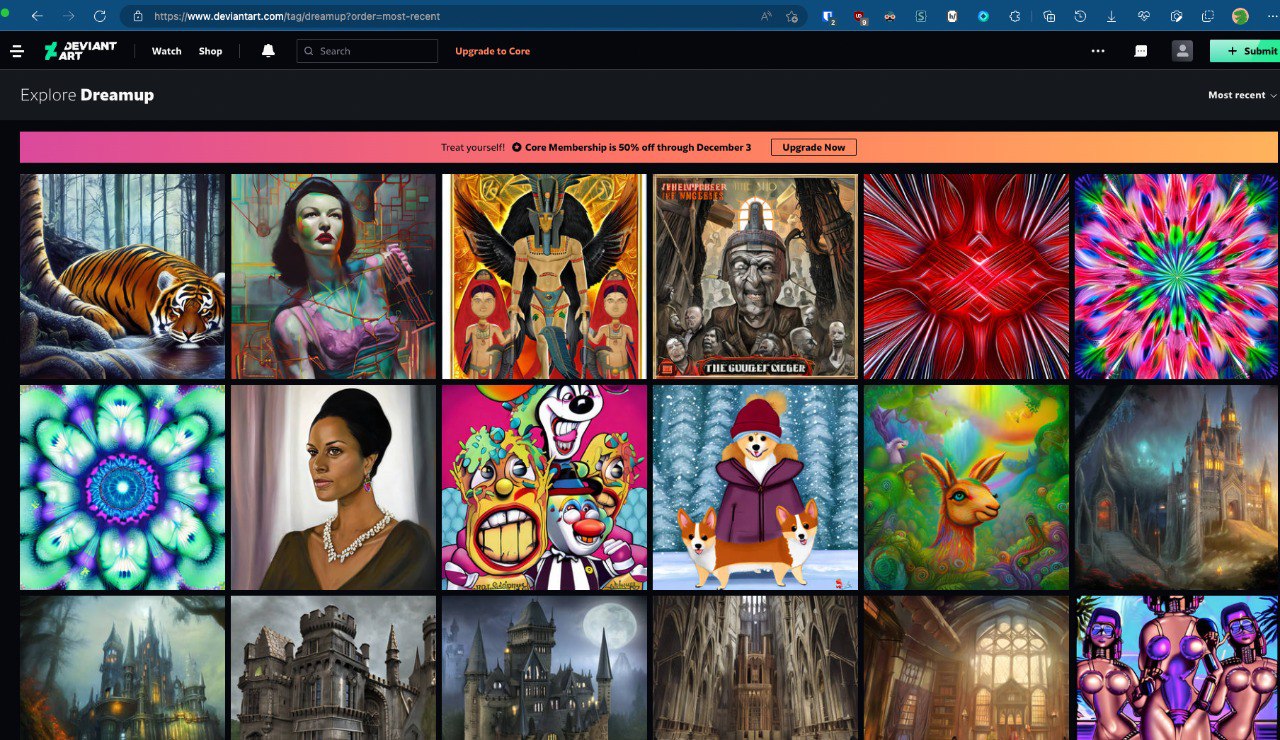Open the notifications bell
Viewport: 1280px width, 740px height.
coord(268,51)
